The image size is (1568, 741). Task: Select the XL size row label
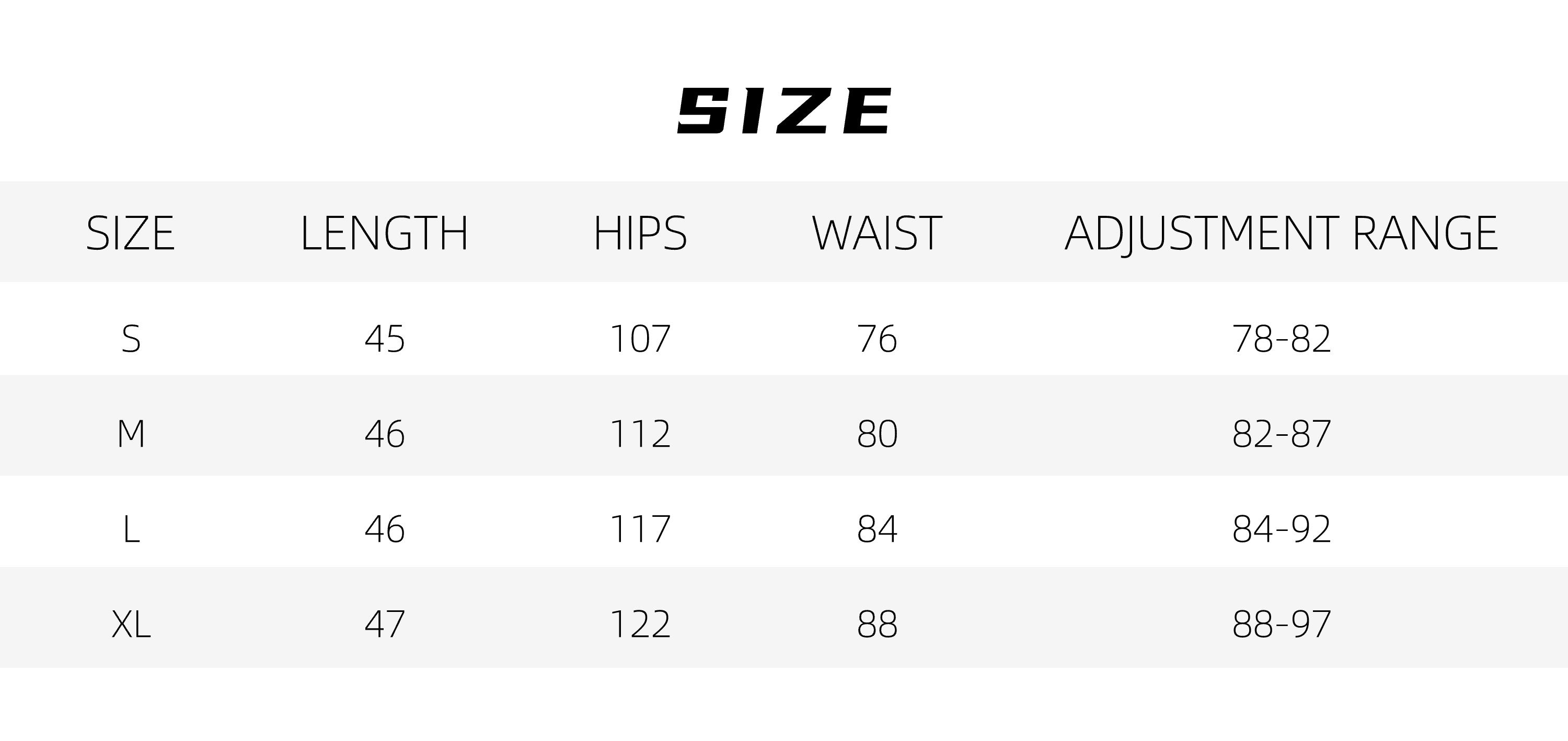[x=131, y=623]
